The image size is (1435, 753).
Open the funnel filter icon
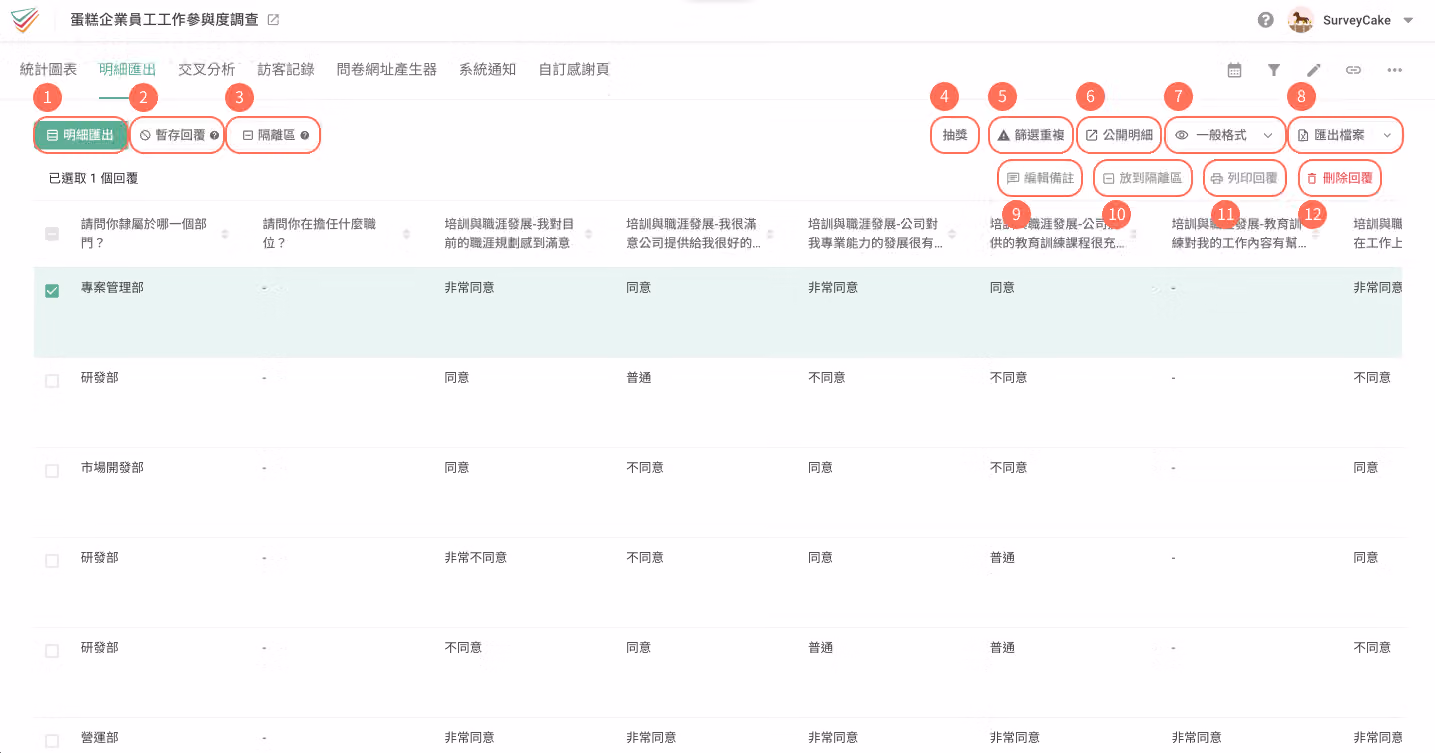click(1274, 70)
